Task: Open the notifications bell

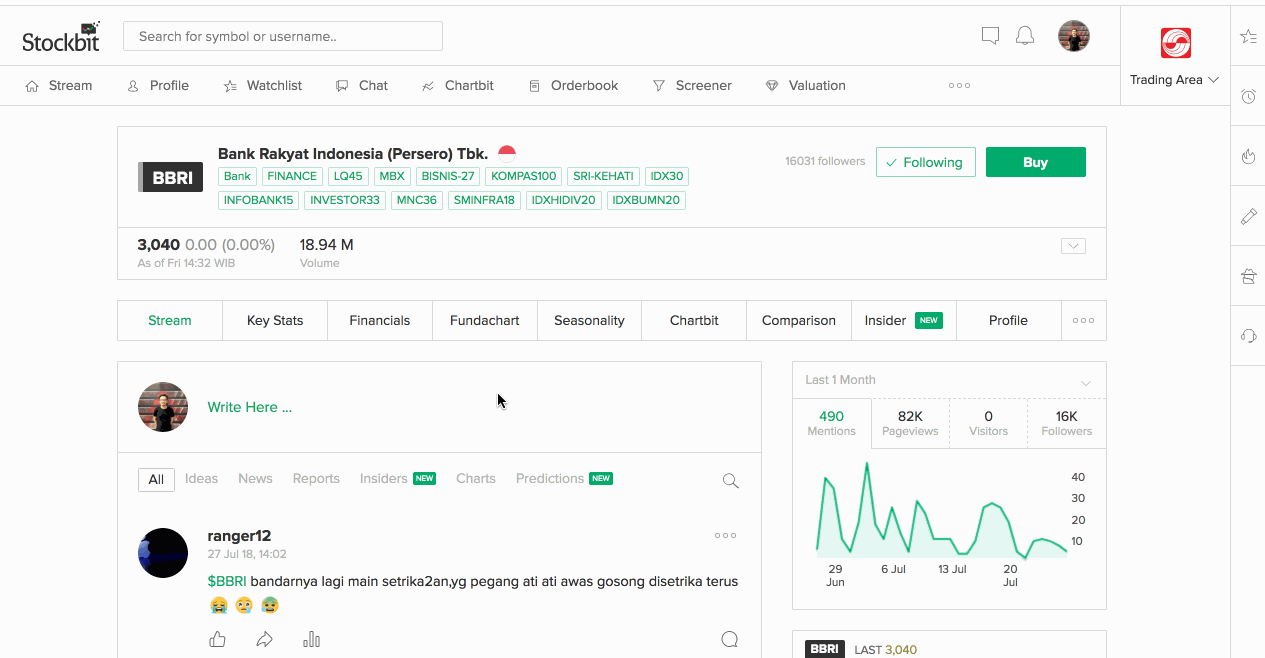Action: [x=1025, y=36]
